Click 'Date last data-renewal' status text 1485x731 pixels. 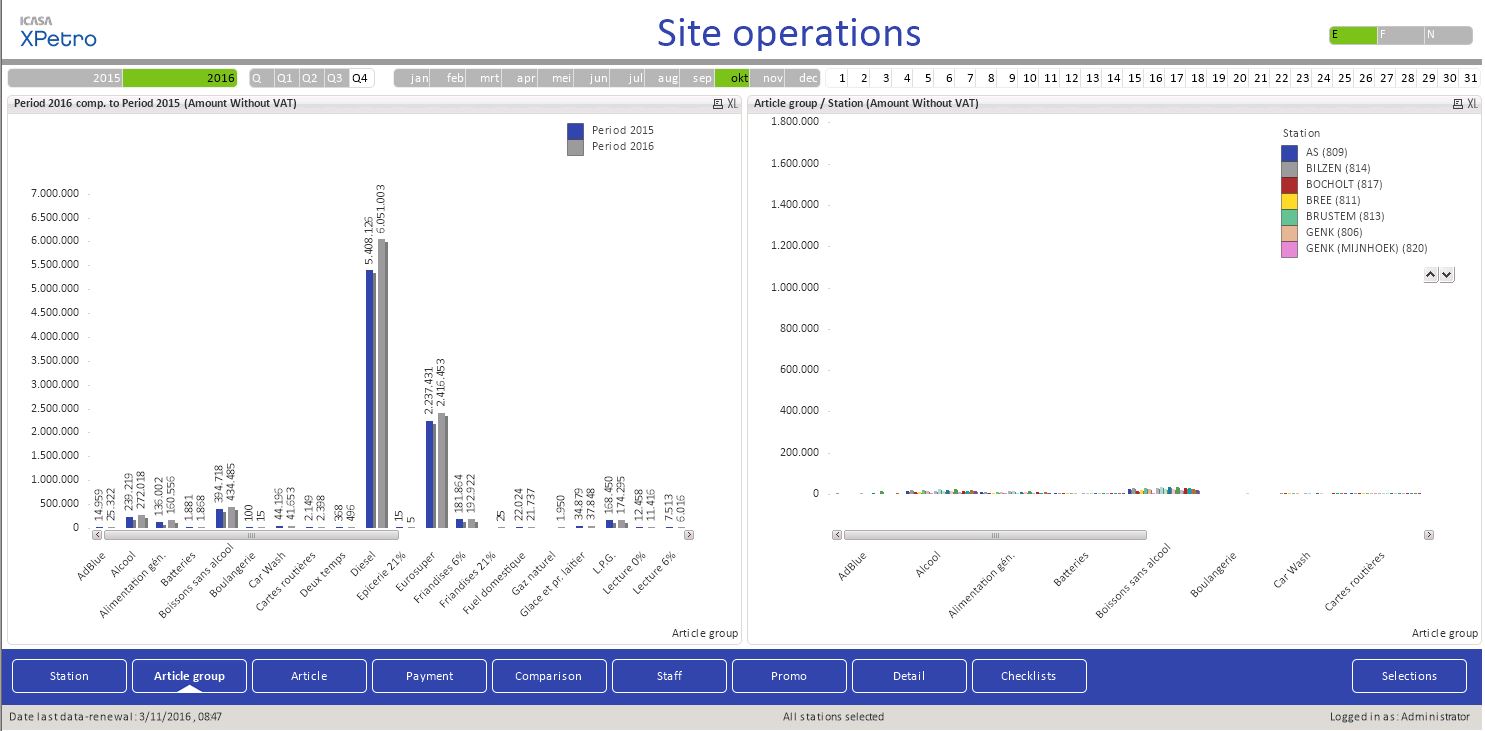pos(116,717)
